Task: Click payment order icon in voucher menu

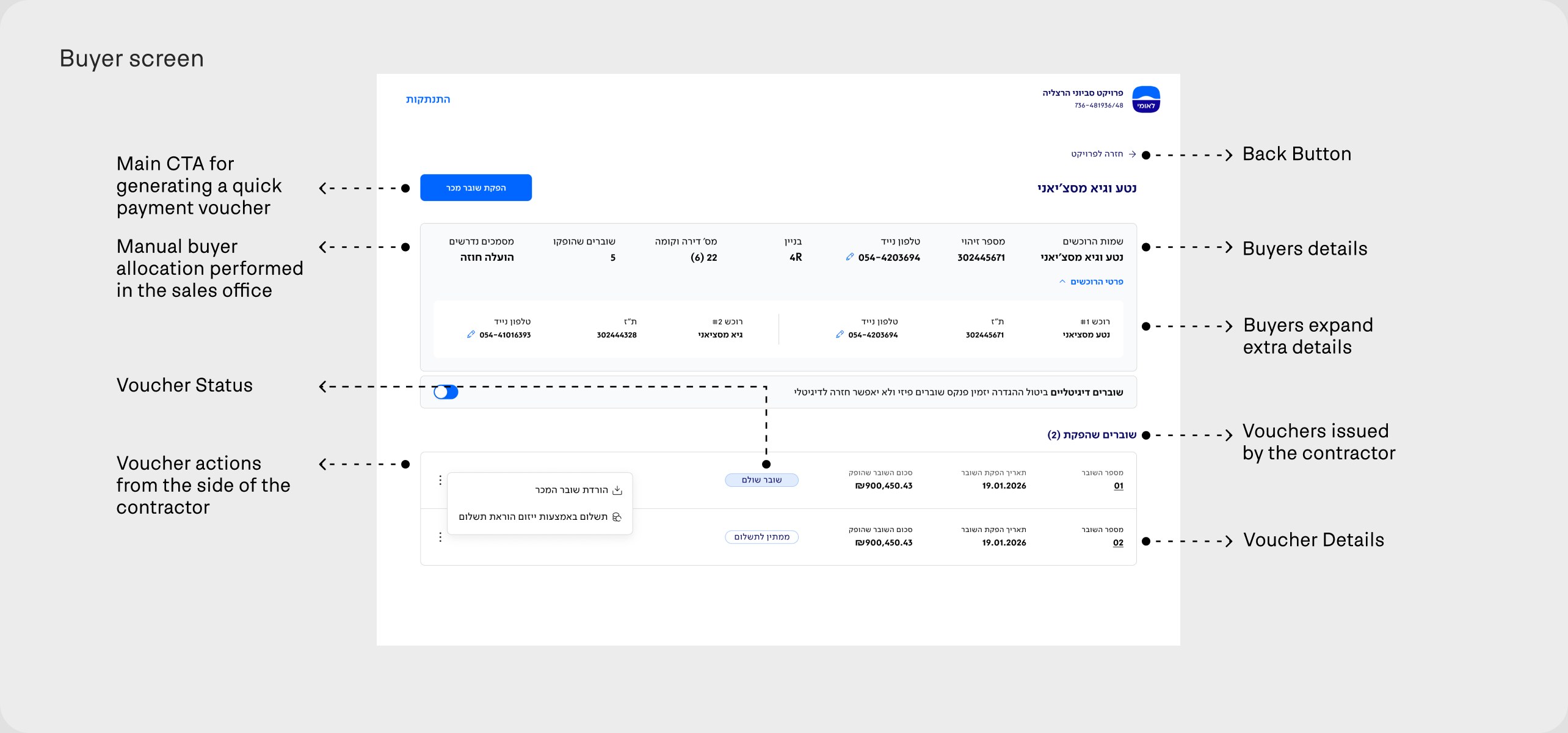Action: coord(617,517)
